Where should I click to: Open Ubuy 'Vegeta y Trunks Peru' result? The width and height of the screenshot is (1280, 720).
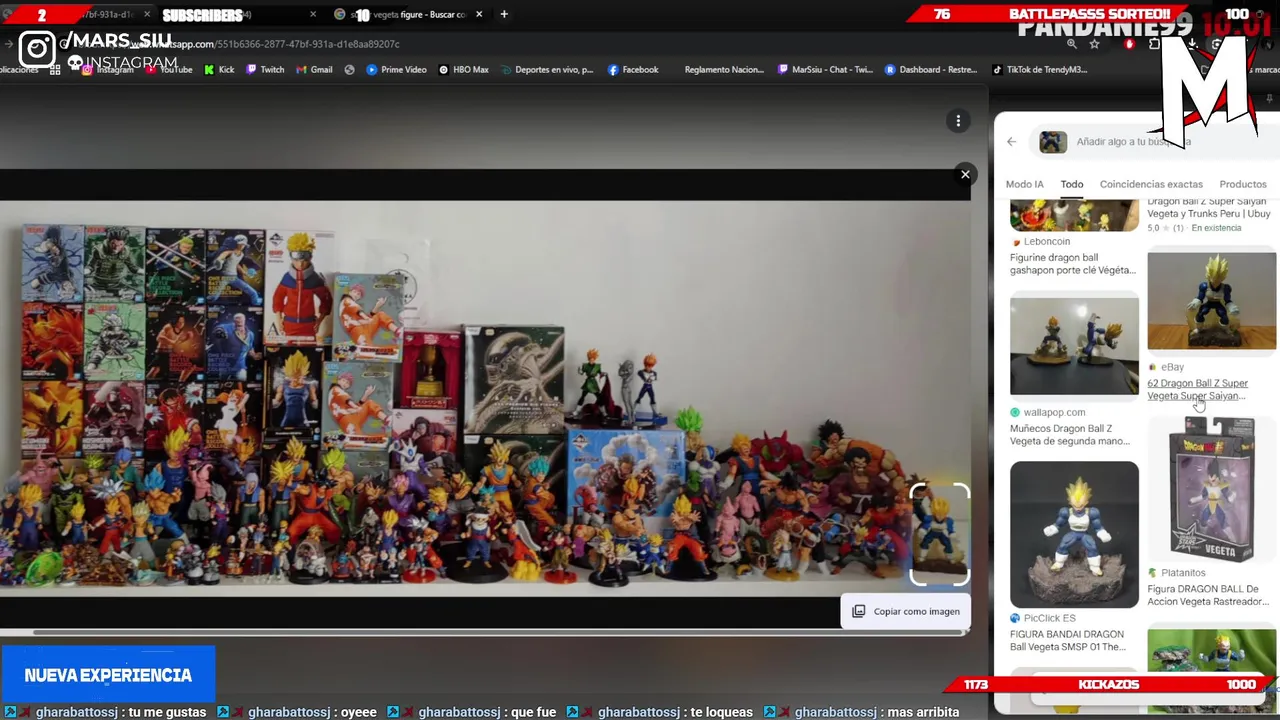coord(1208,208)
